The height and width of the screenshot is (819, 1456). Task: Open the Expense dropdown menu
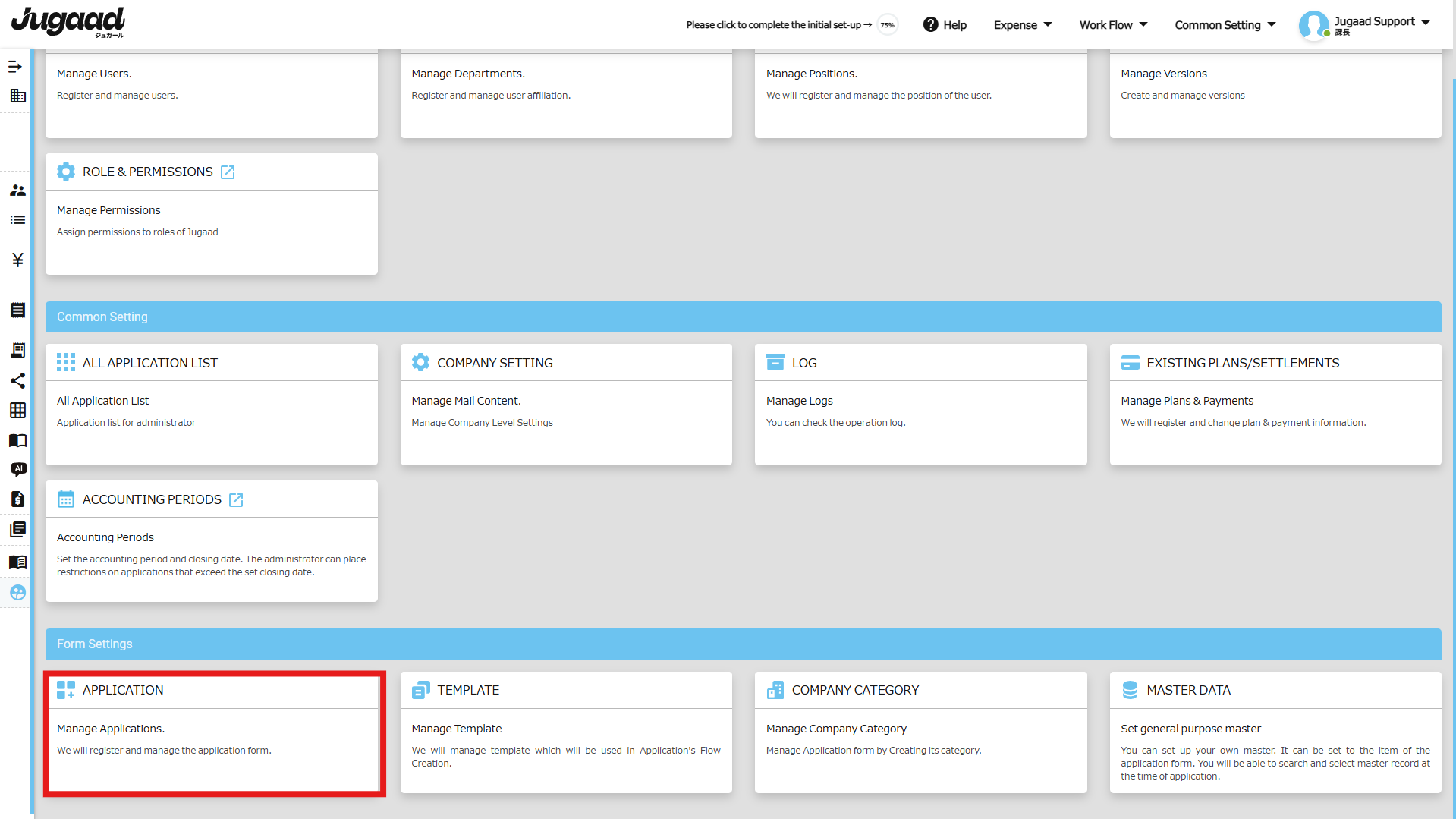(x=1023, y=25)
